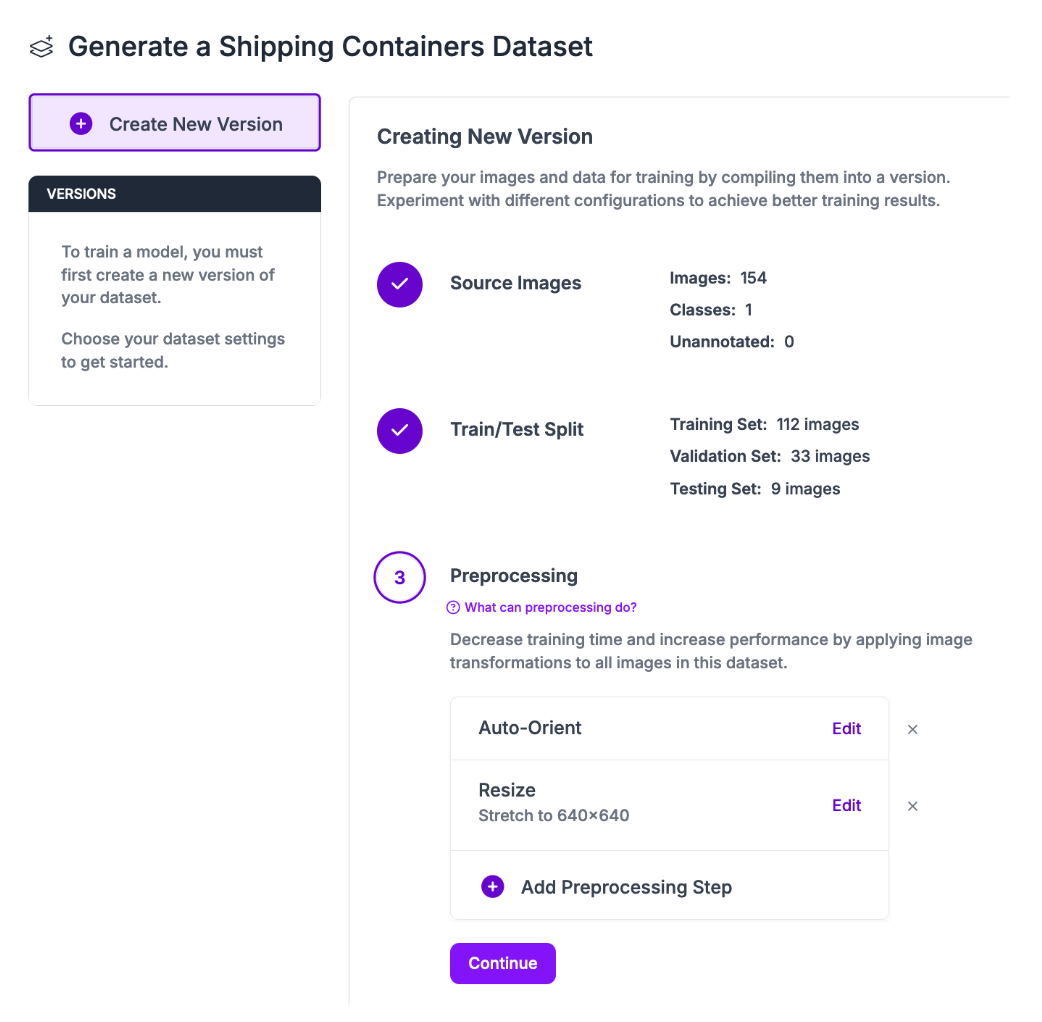Click the Train/Test Split checkmark circle
Screen dimensions: 1042x1022
point(399,430)
